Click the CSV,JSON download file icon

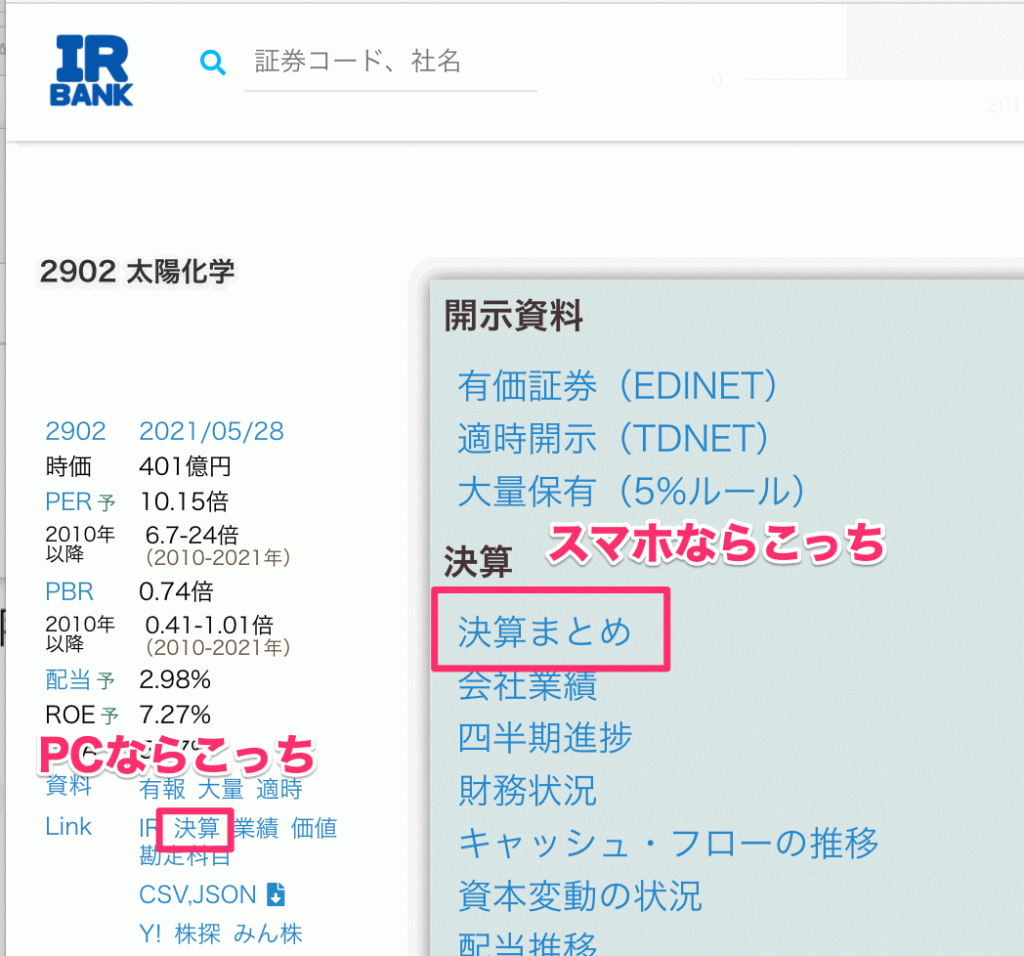click(277, 893)
